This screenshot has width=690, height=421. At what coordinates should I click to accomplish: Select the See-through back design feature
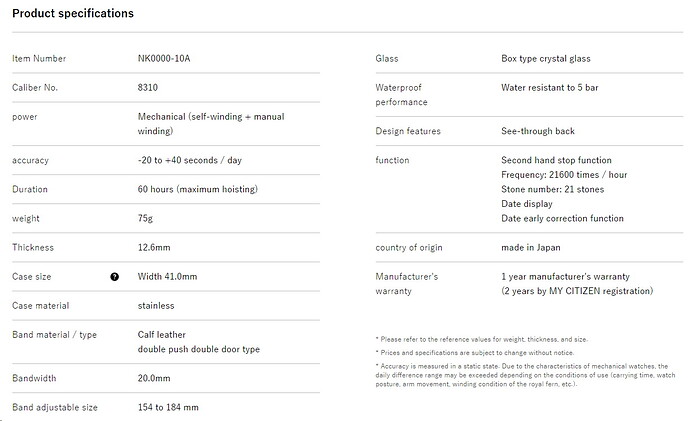pyautogui.click(x=538, y=131)
